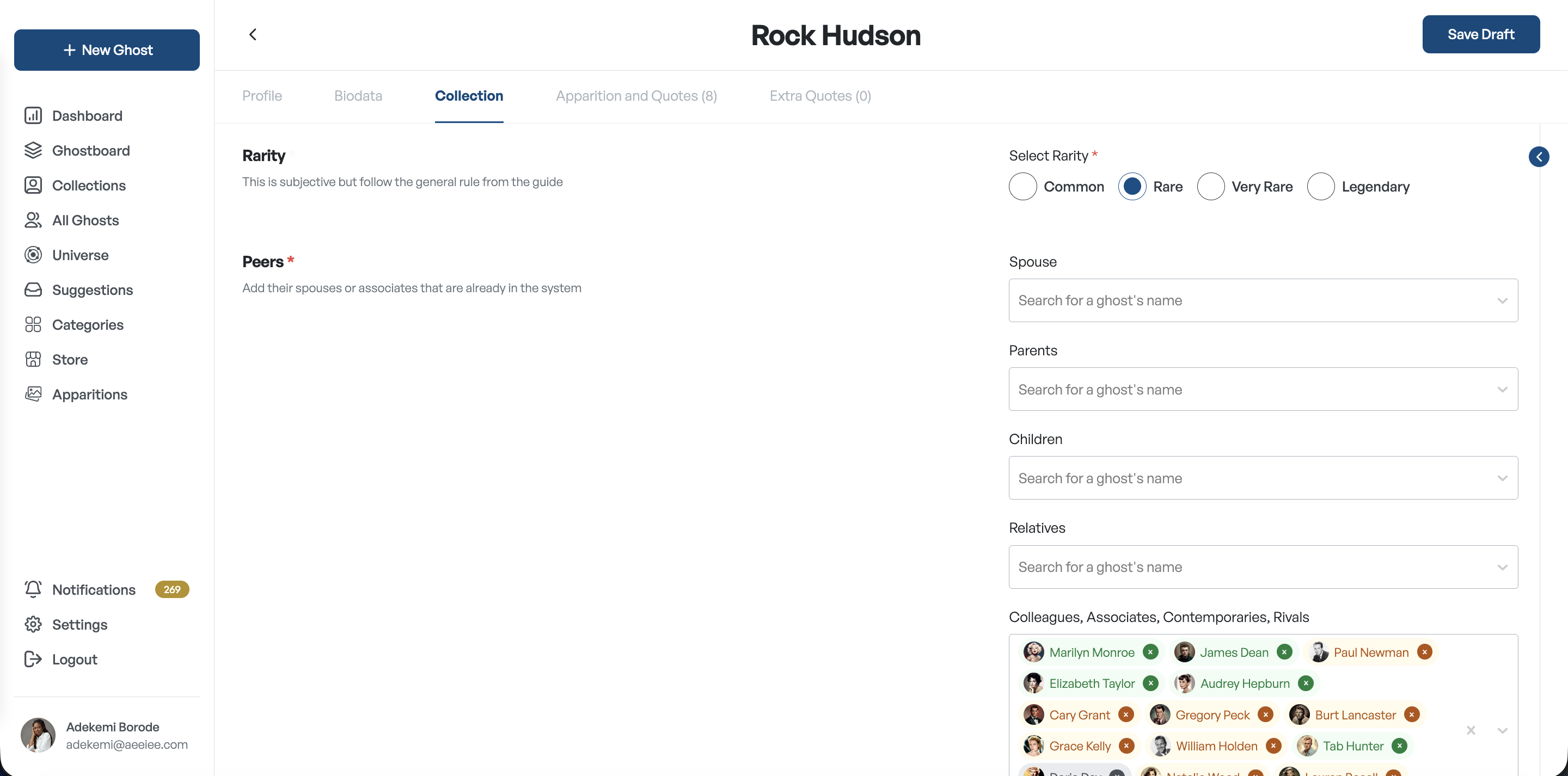
Task: Remove Cary Grant chip
Action: [x=1126, y=715]
